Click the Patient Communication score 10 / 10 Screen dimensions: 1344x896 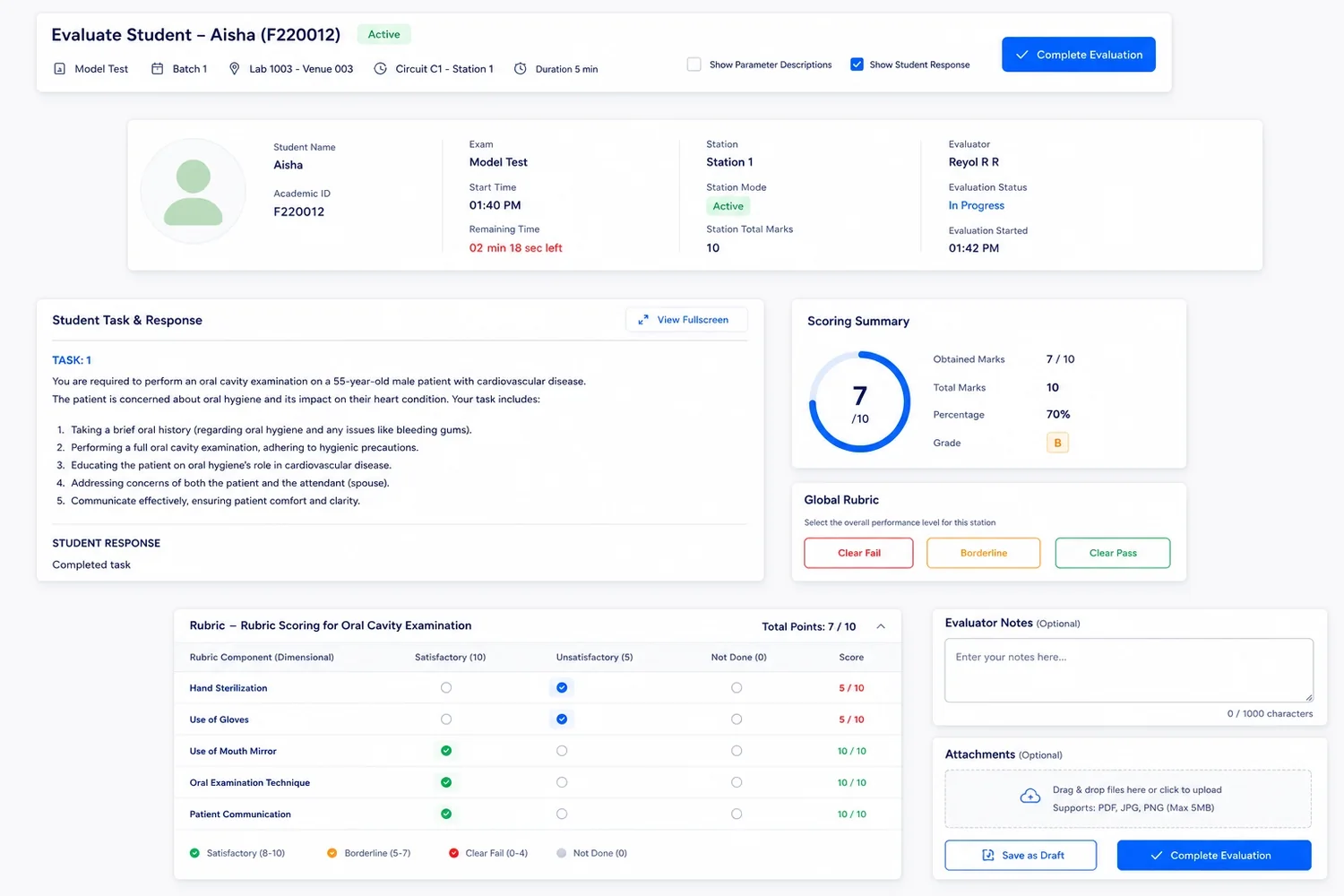tap(851, 814)
